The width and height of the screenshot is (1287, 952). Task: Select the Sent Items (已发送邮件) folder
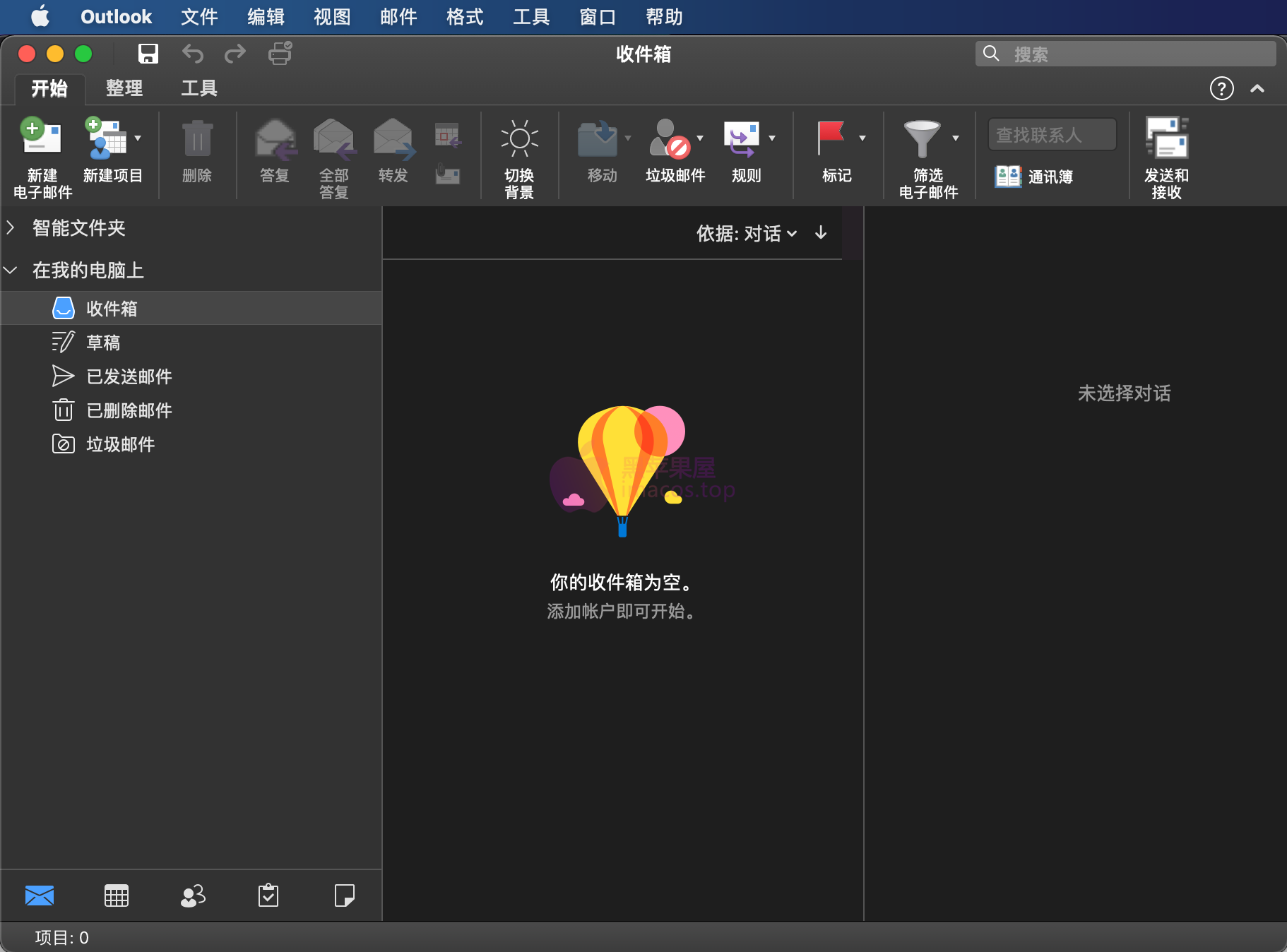click(129, 376)
